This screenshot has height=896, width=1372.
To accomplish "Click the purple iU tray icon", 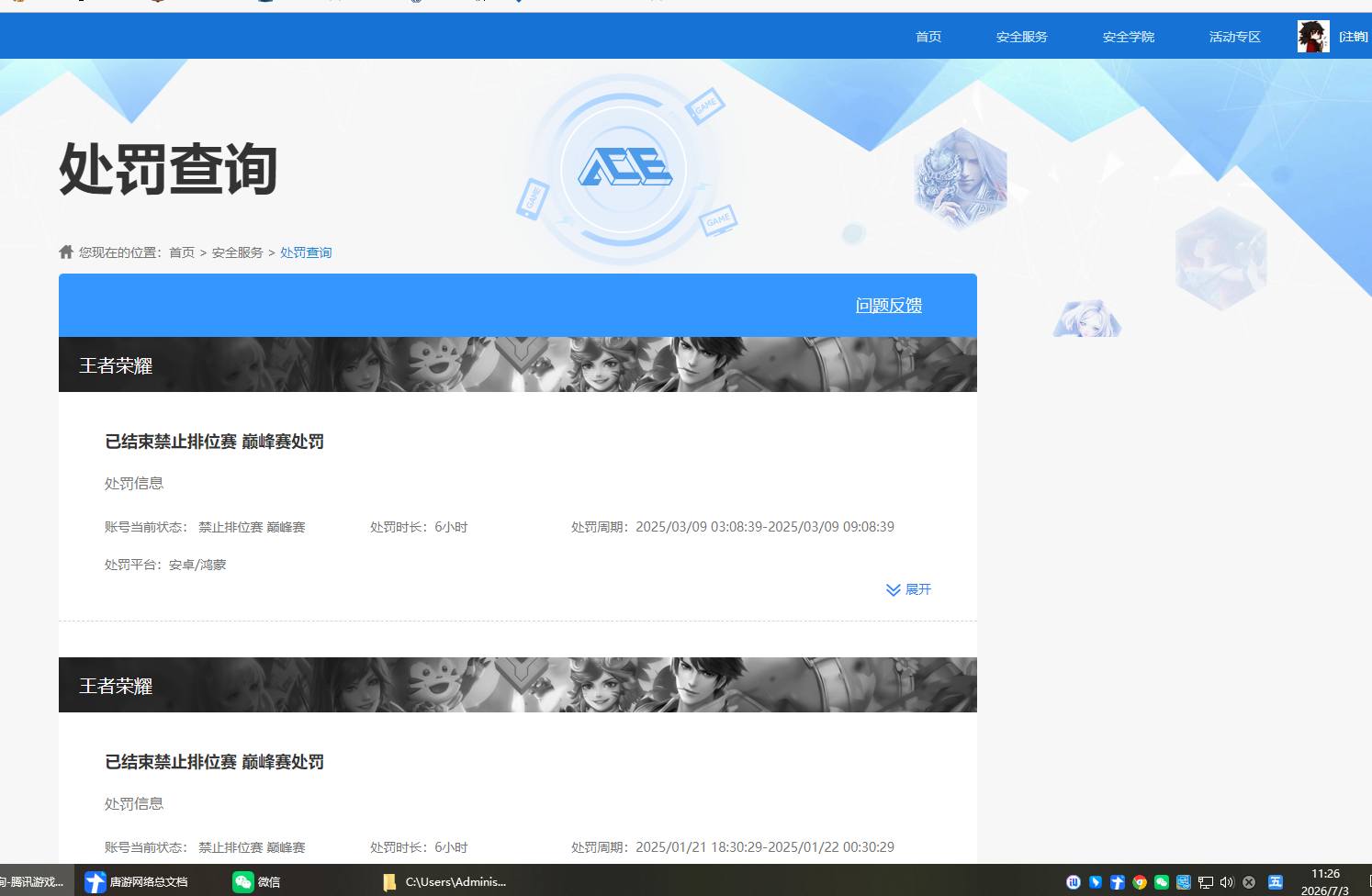I will [1074, 882].
